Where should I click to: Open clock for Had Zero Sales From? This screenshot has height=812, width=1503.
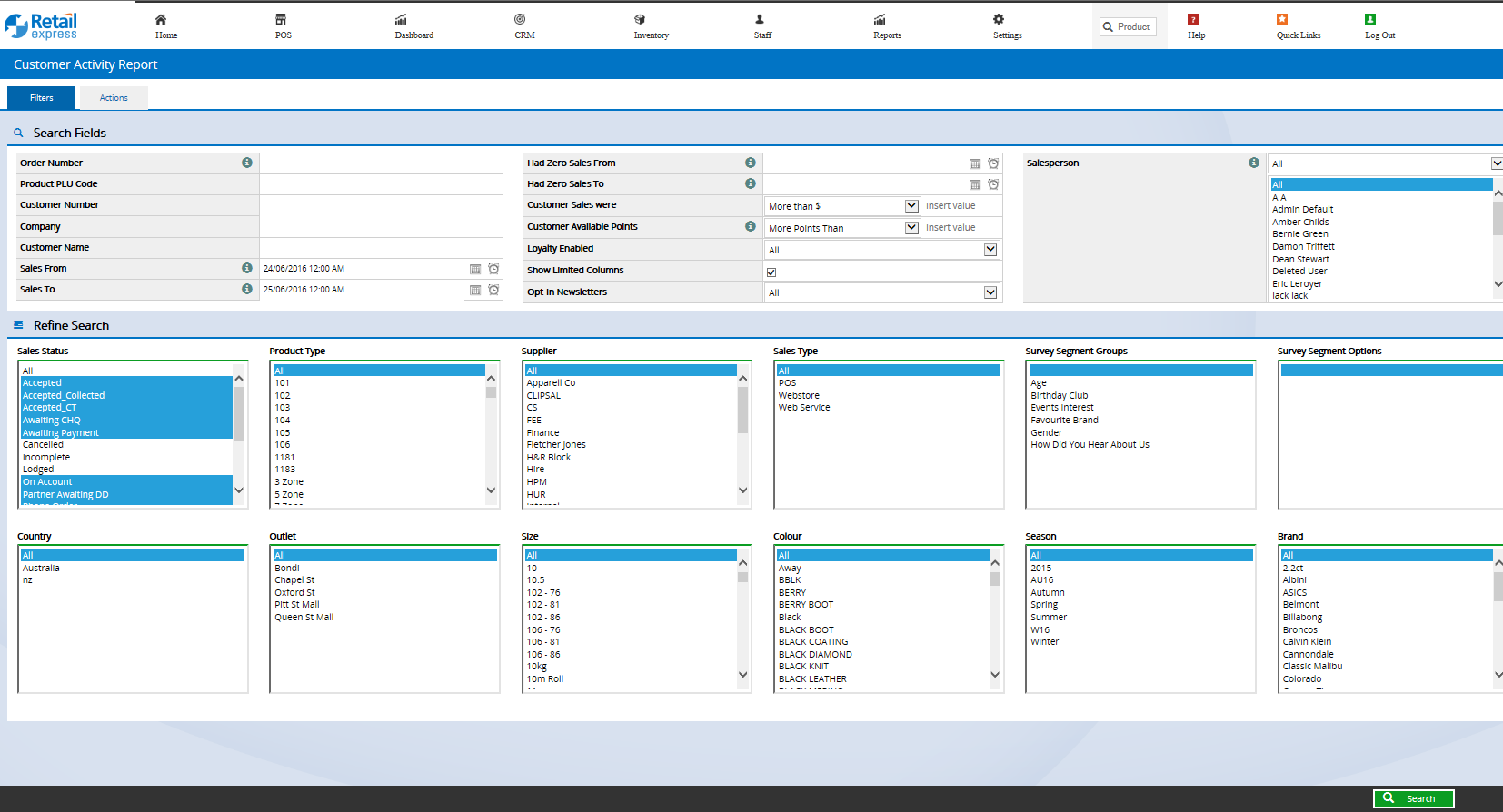click(x=993, y=163)
